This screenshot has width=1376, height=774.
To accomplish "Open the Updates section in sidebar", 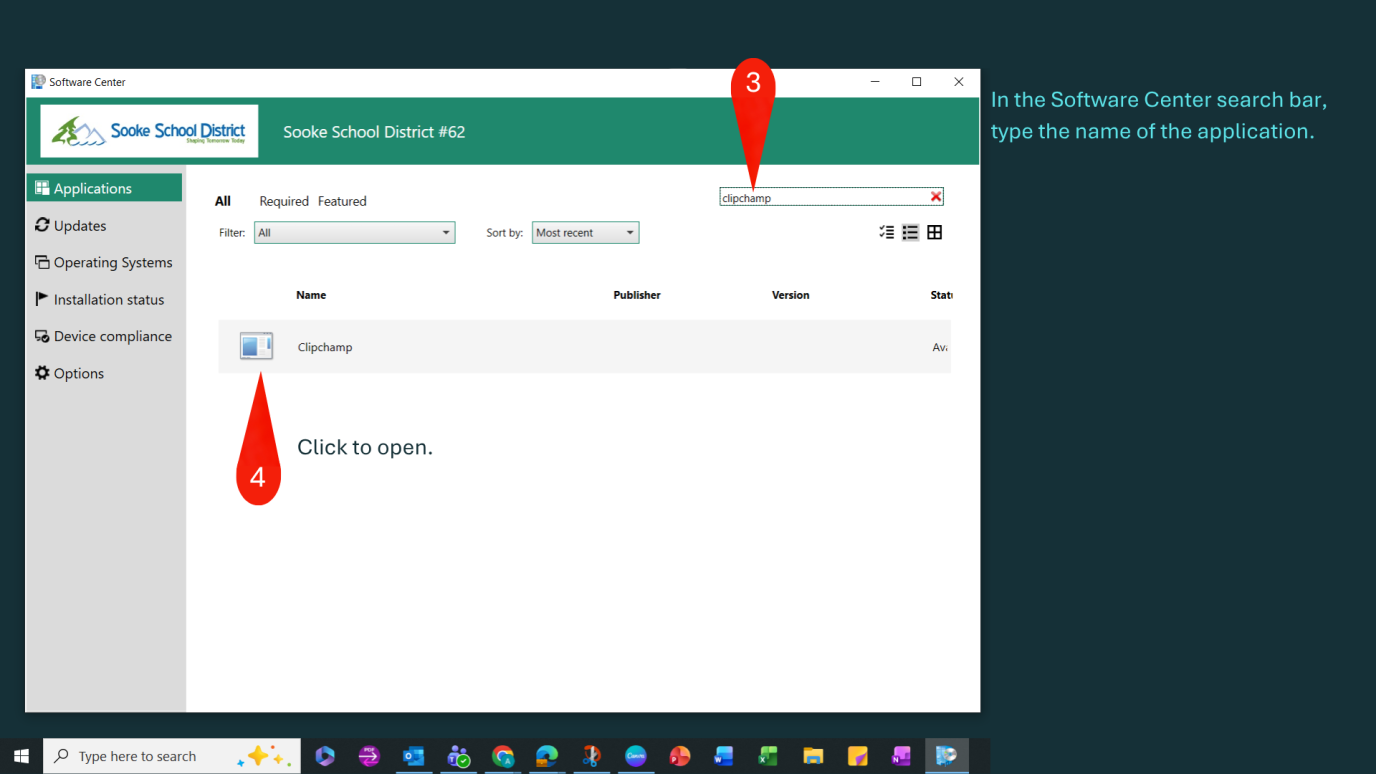I will [80, 226].
